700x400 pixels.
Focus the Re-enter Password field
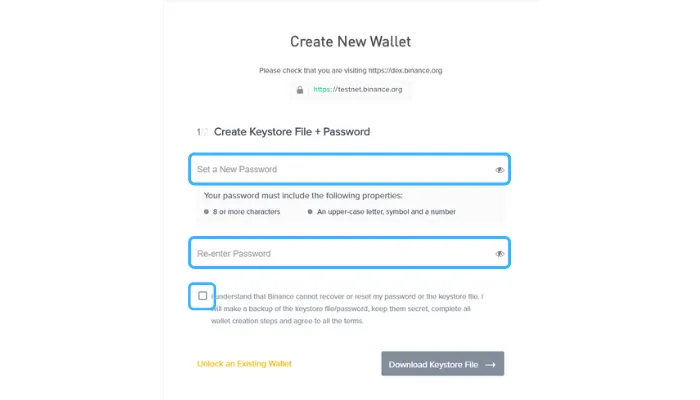(350, 253)
